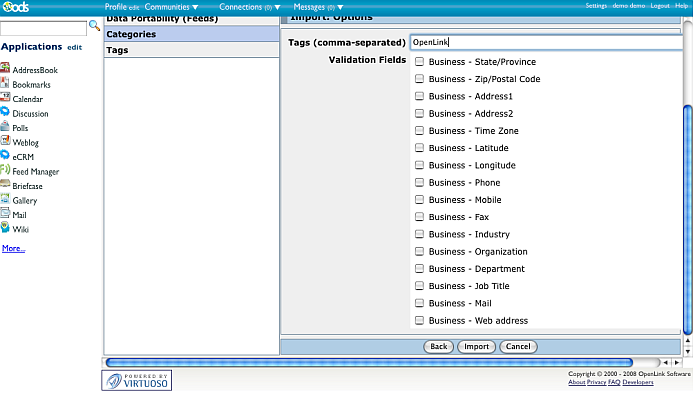Open the Feed Manager icon
Image resolution: width=700 pixels, height=405 pixels.
[x=6, y=171]
